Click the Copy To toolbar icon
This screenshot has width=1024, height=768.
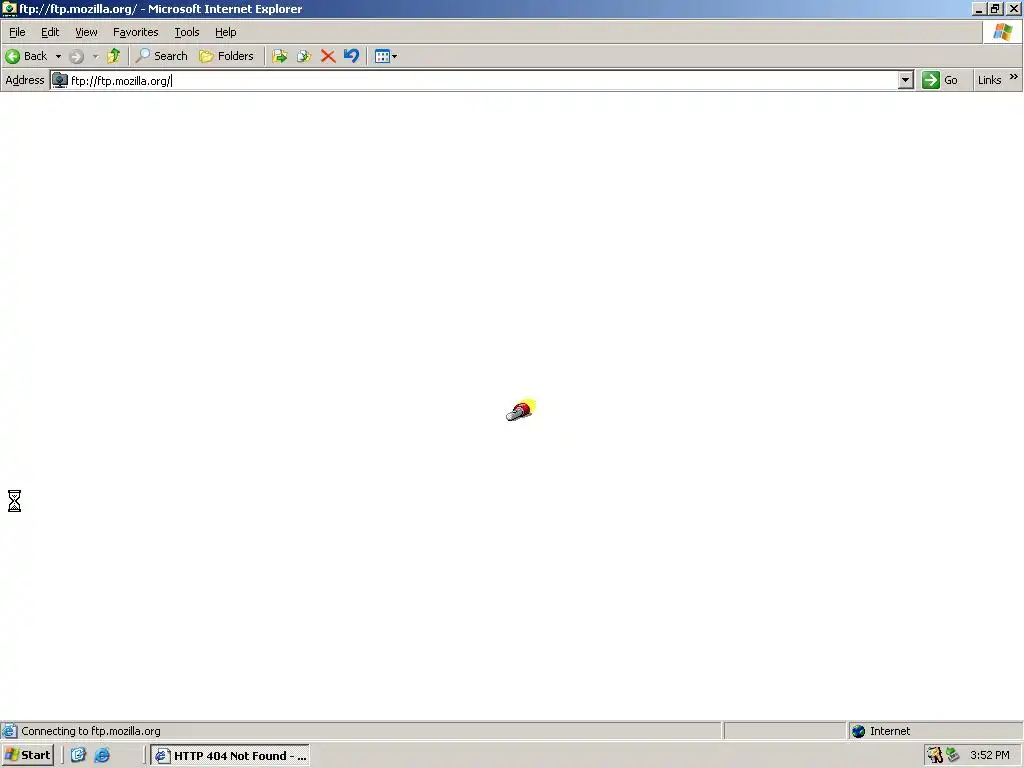pyautogui.click(x=304, y=56)
